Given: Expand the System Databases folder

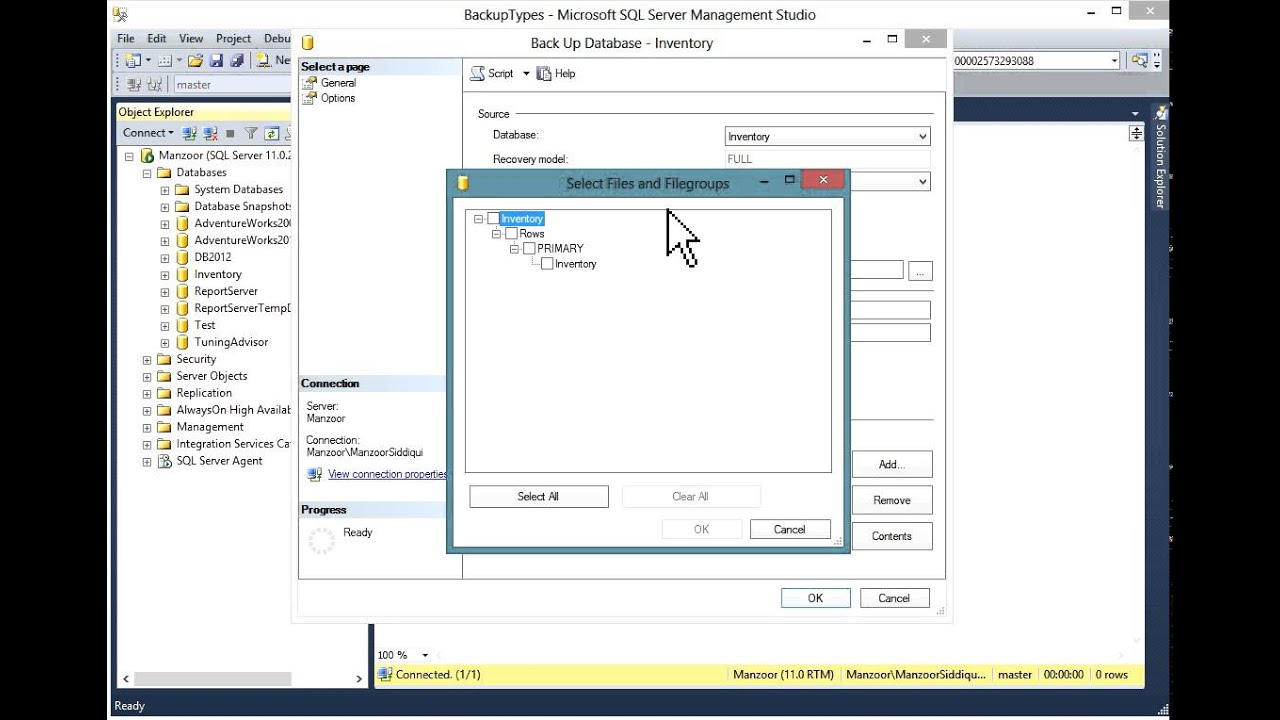Looking at the screenshot, I should click(x=165, y=190).
